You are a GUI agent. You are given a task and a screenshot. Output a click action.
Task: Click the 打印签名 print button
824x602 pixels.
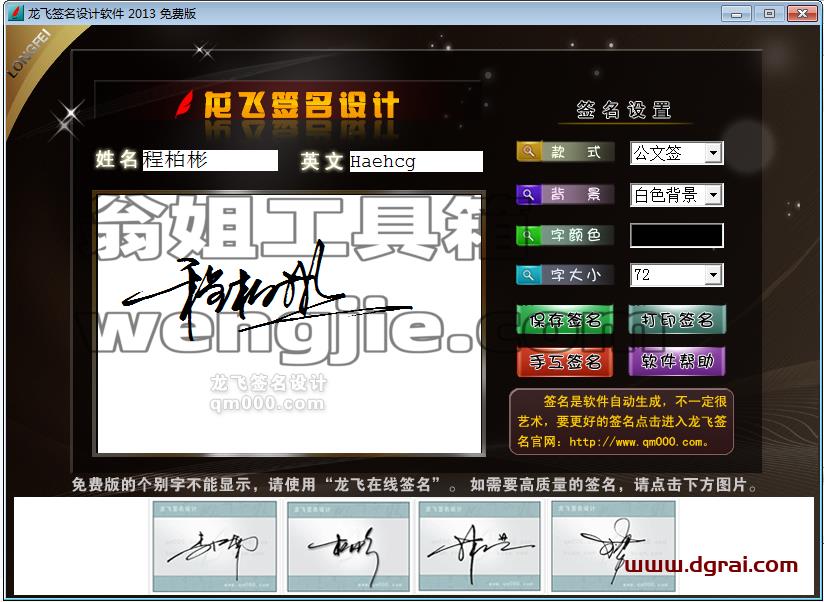[677, 319]
